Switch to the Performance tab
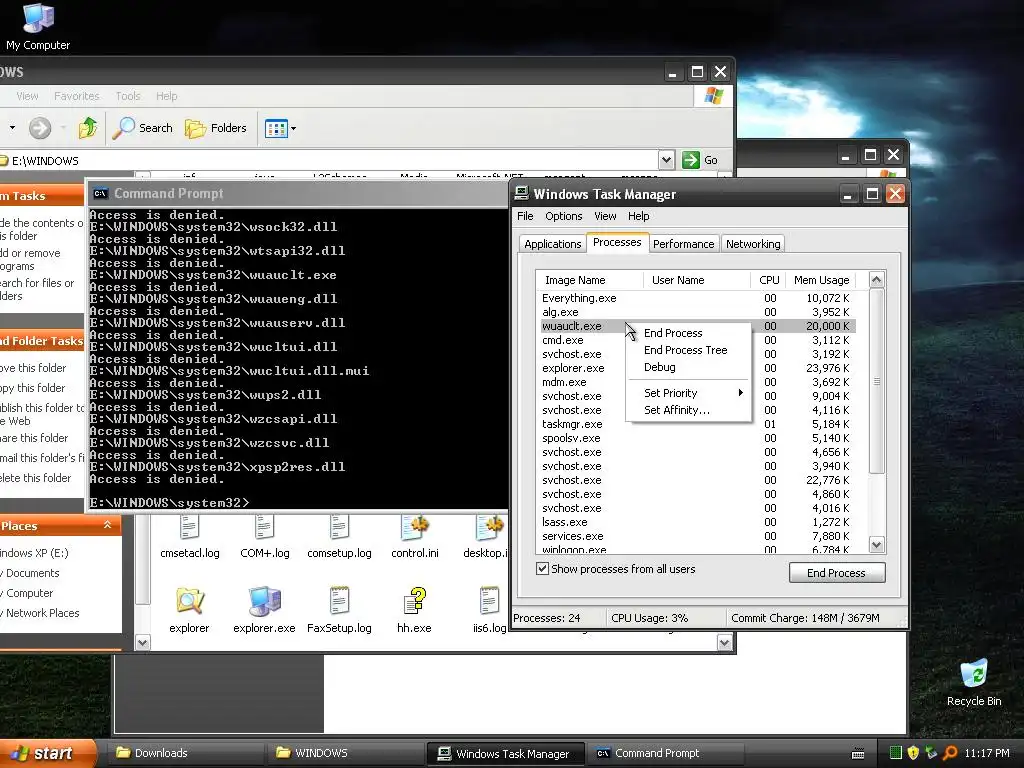This screenshot has height=768, width=1024. pos(684,244)
